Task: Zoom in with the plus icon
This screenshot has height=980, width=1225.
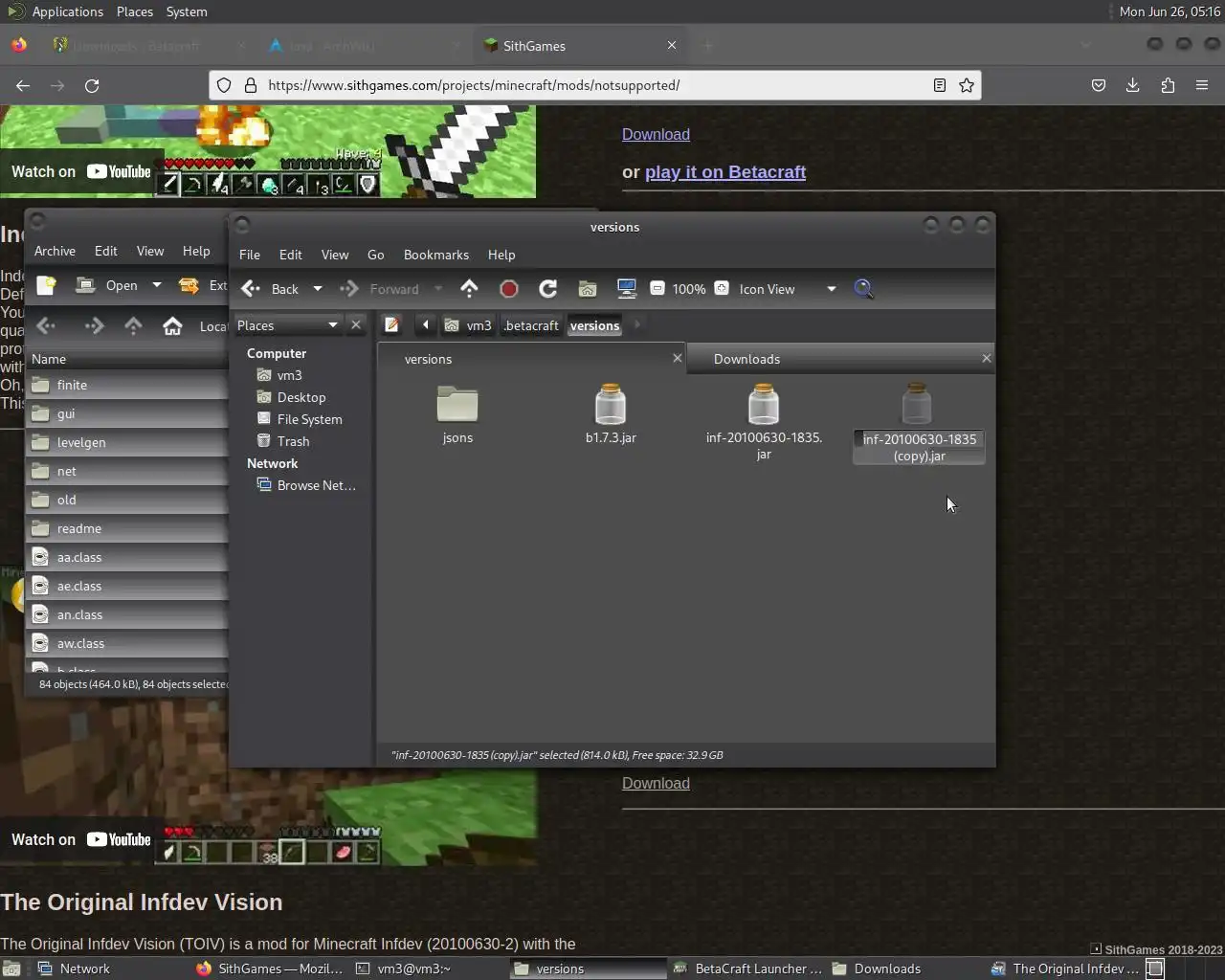Action: (x=722, y=288)
